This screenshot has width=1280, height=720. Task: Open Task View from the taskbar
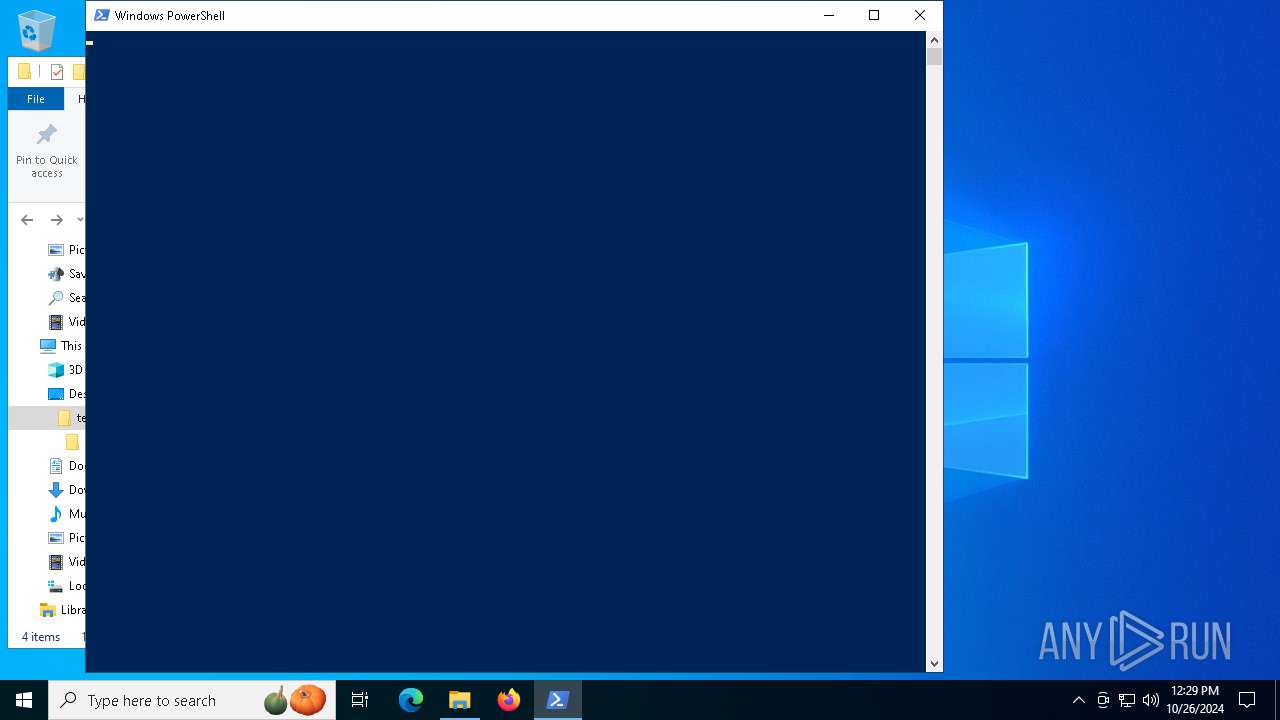coord(360,700)
